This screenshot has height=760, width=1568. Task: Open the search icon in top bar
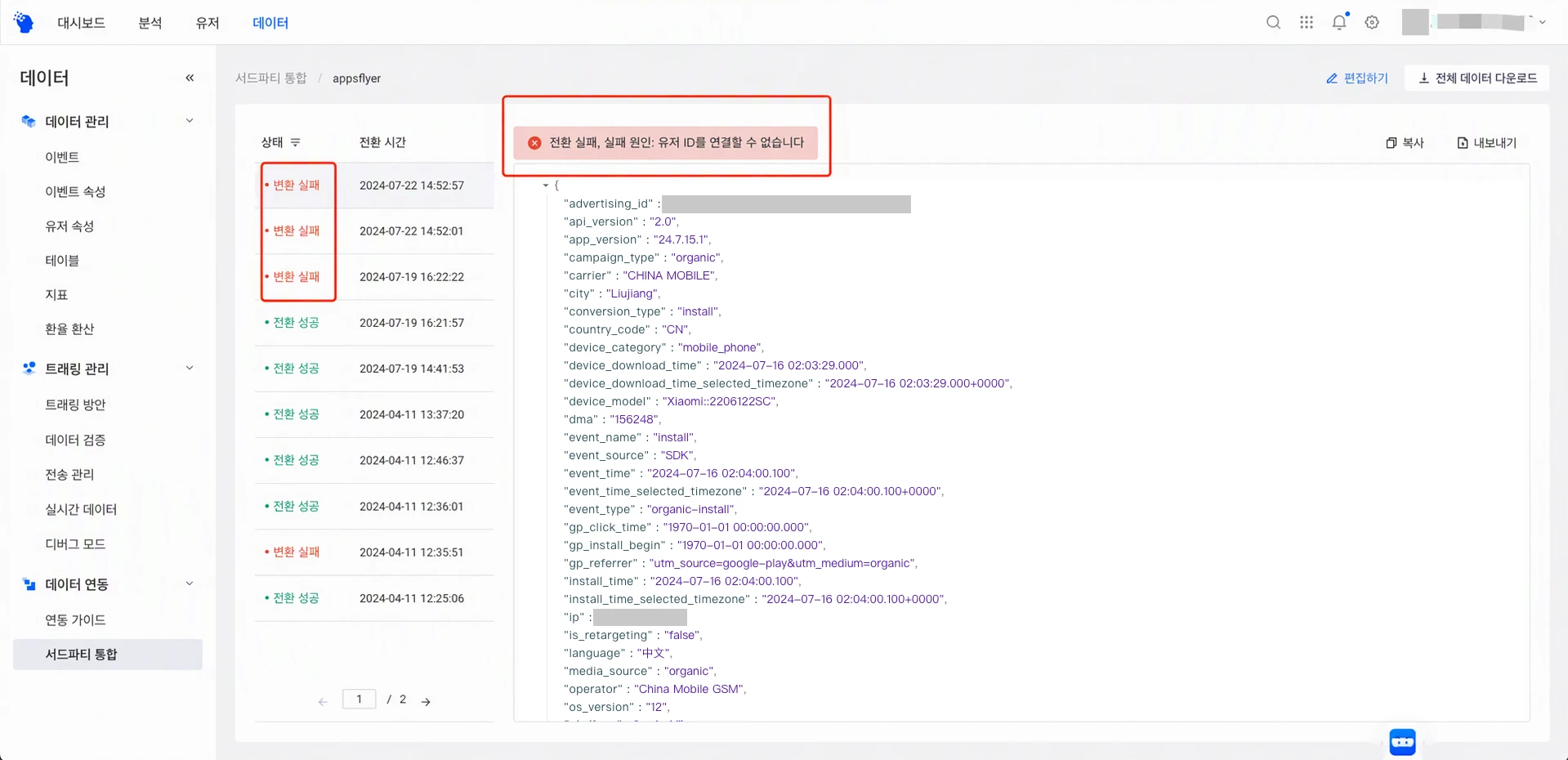[x=1273, y=22]
